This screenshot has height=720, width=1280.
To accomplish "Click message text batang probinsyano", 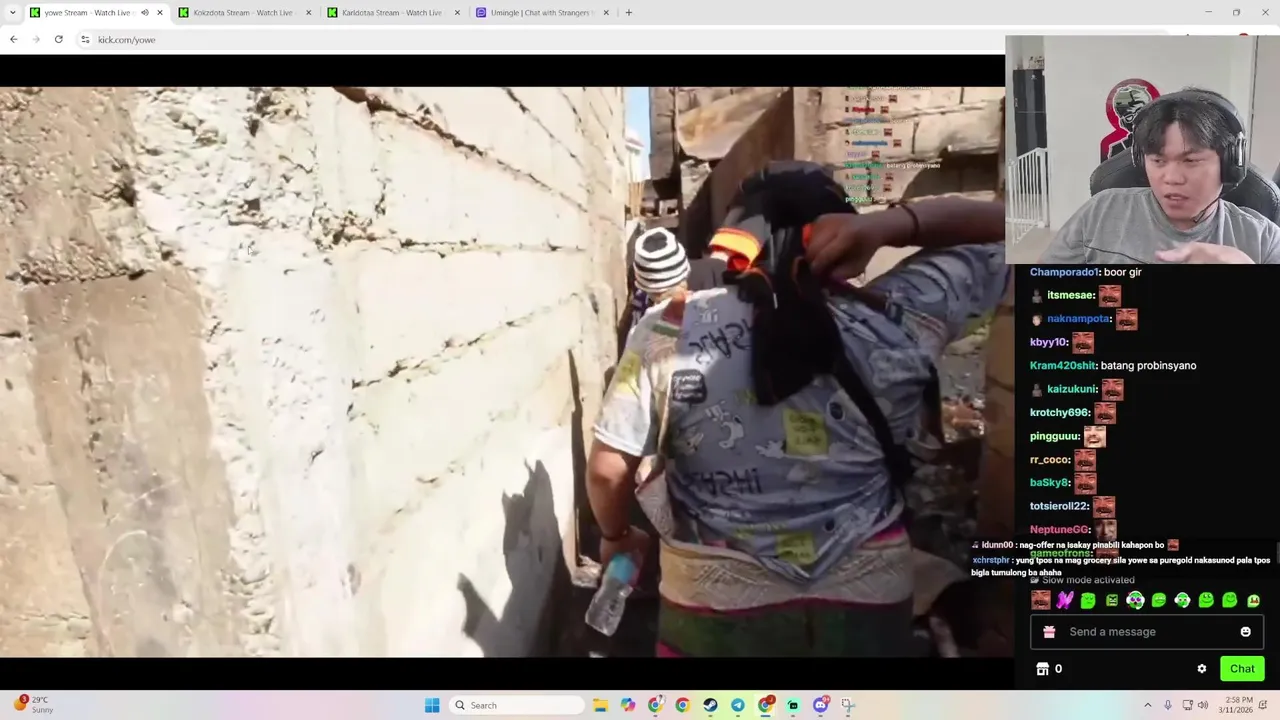I will tap(1148, 366).
